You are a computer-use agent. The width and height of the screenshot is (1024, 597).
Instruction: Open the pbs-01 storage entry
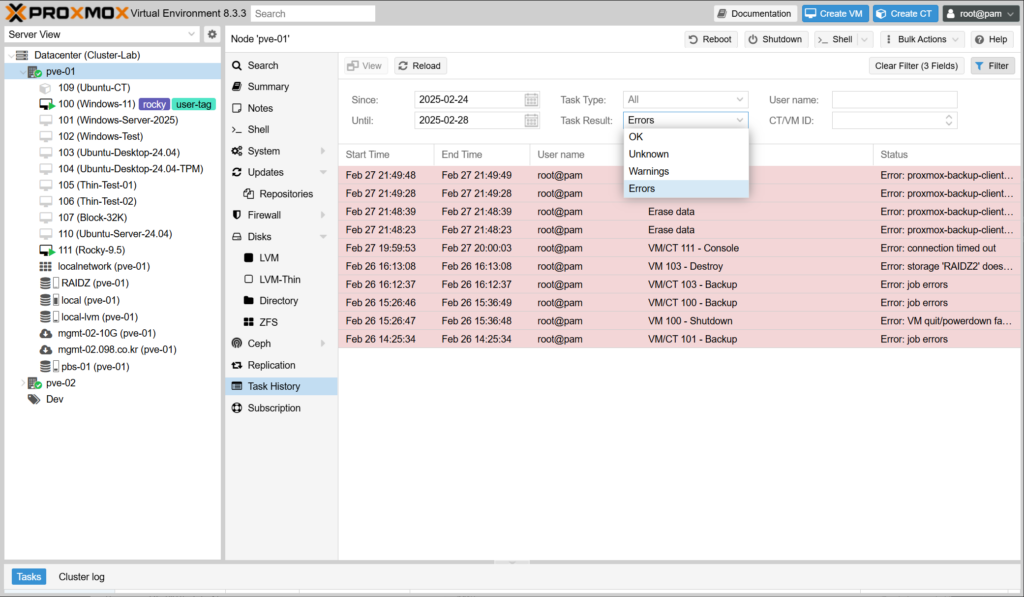pyautogui.click(x=95, y=367)
